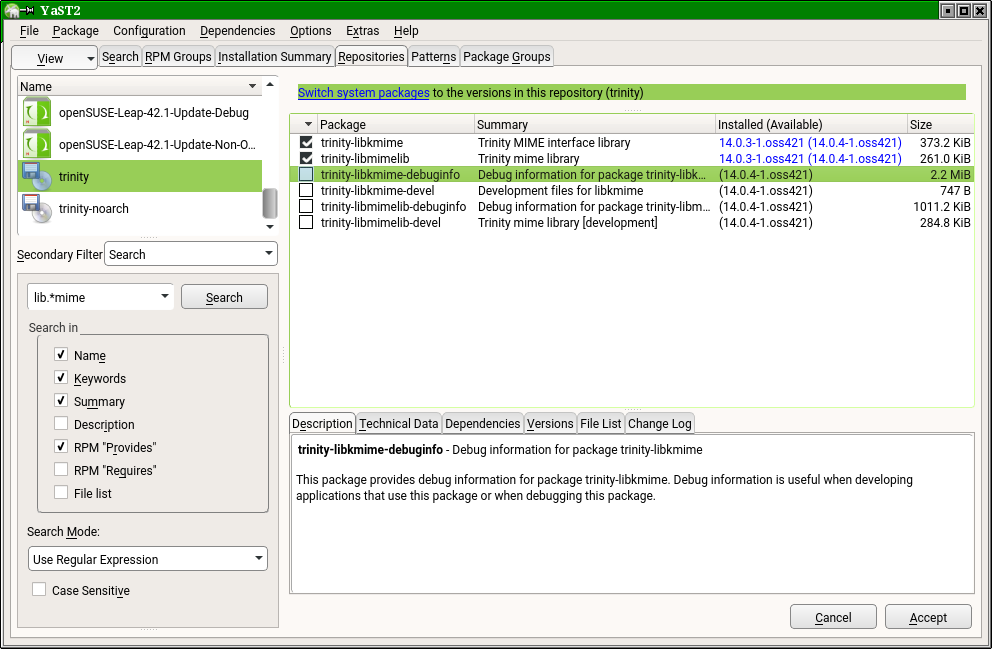The height and width of the screenshot is (649, 992).
Task: Switch to the Installation Summary tab
Action: pyautogui.click(x=275, y=57)
